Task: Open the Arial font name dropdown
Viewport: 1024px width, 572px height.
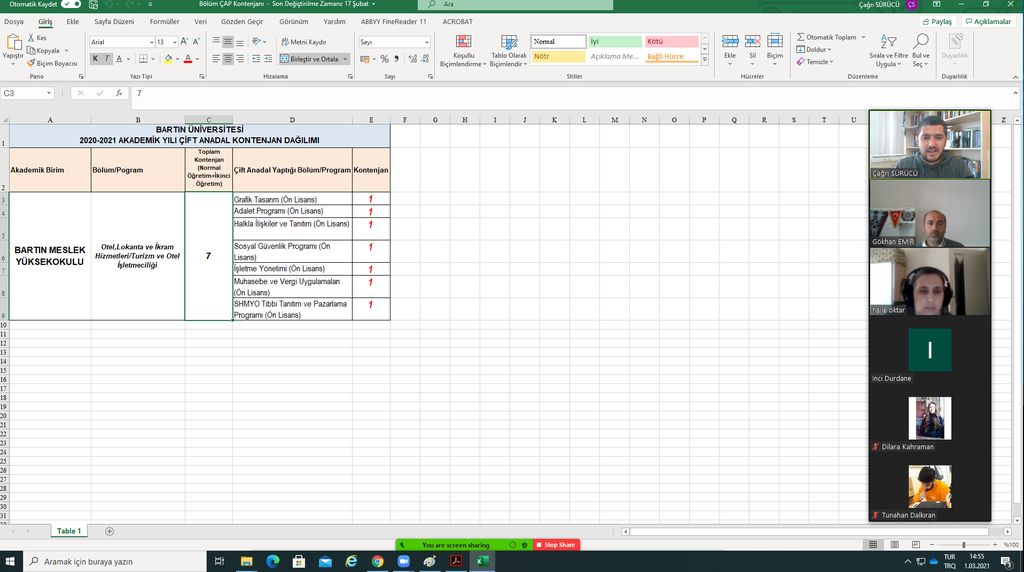Action: click(x=148, y=42)
